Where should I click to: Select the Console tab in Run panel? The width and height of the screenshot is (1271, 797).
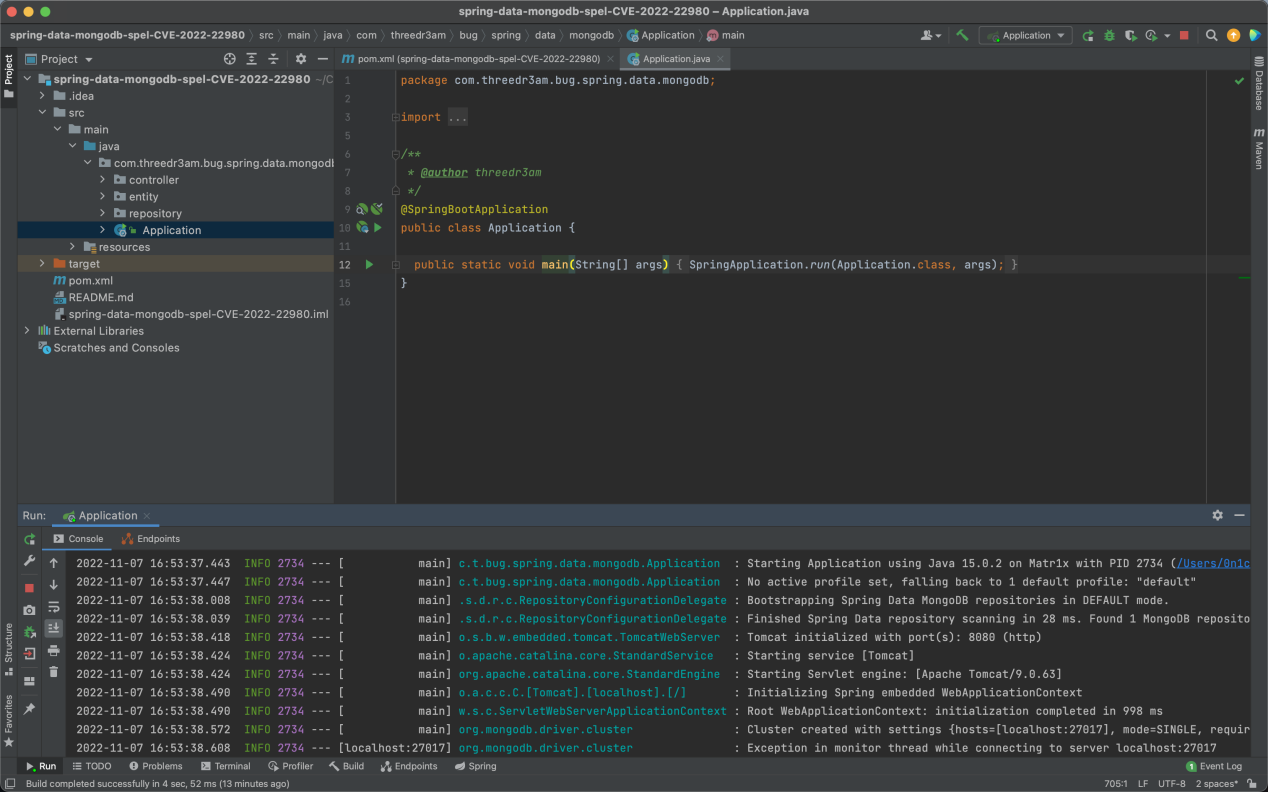click(77, 539)
